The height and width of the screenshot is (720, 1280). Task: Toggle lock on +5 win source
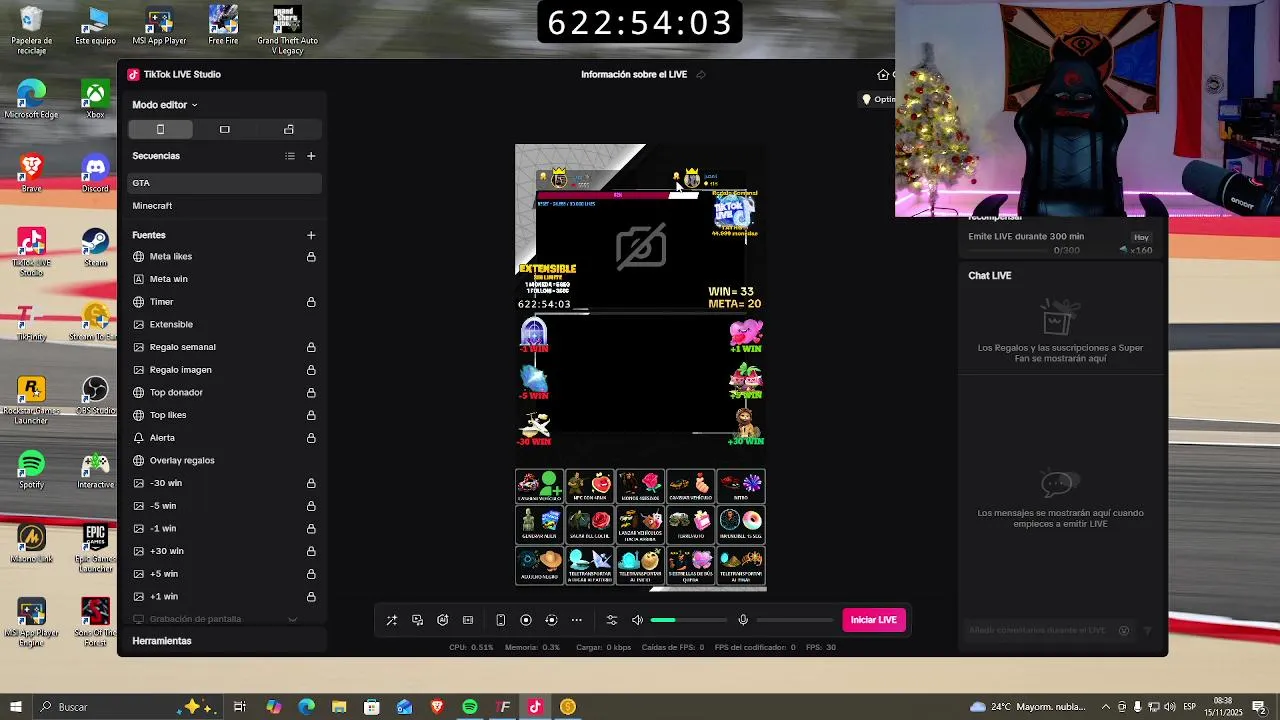point(311,574)
